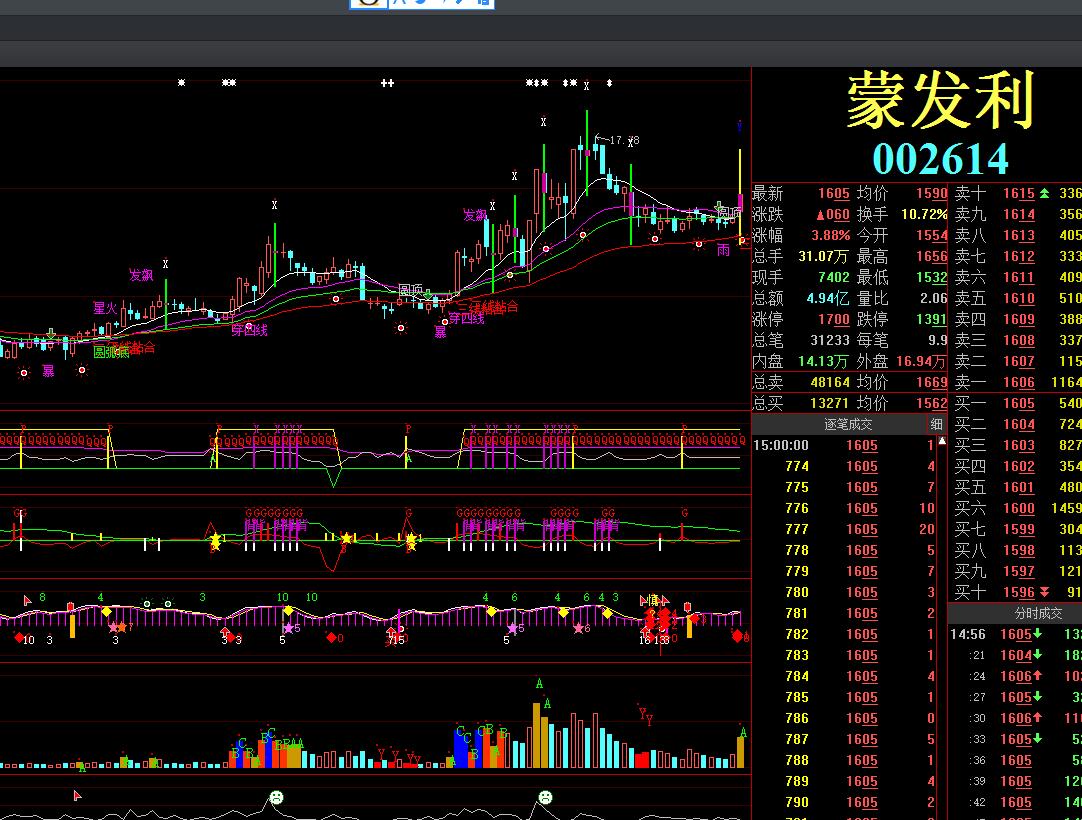Click the 最低 value 1532
The image size is (1082, 820).
pos(932,277)
